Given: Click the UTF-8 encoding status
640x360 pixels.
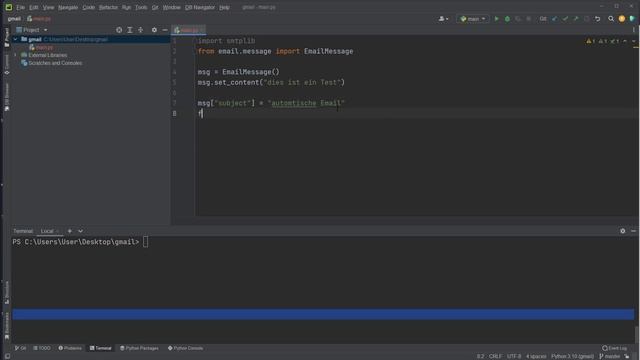Looking at the screenshot, I should point(514,356).
